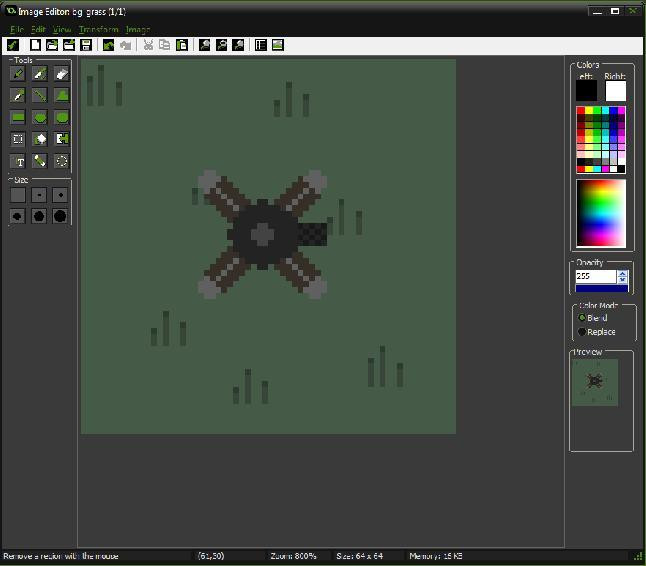This screenshot has width=646, height=566.
Task: Click the green checkmark to accept the image
Action: coord(13,45)
